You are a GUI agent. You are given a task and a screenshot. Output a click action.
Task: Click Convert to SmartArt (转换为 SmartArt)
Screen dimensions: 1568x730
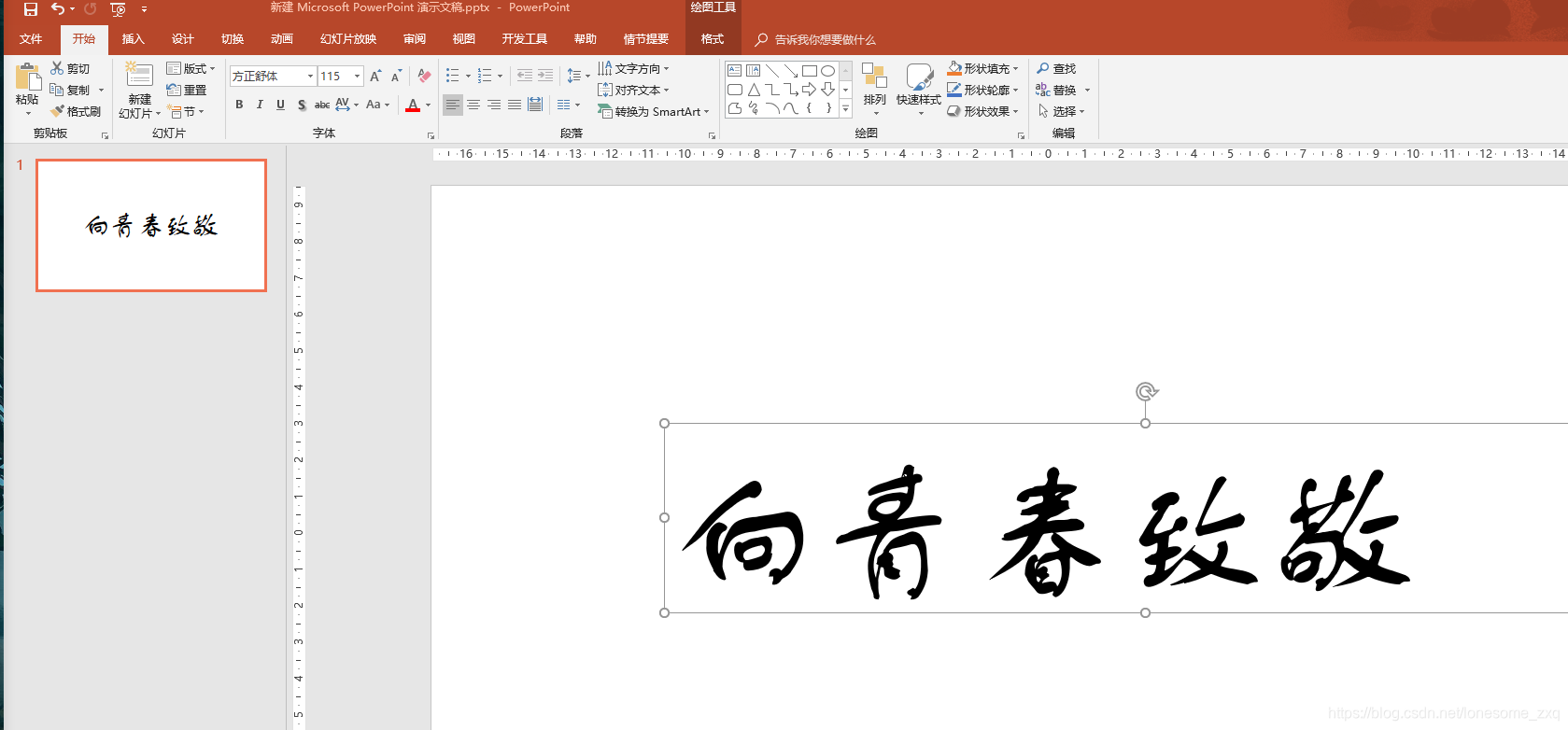tap(654, 111)
